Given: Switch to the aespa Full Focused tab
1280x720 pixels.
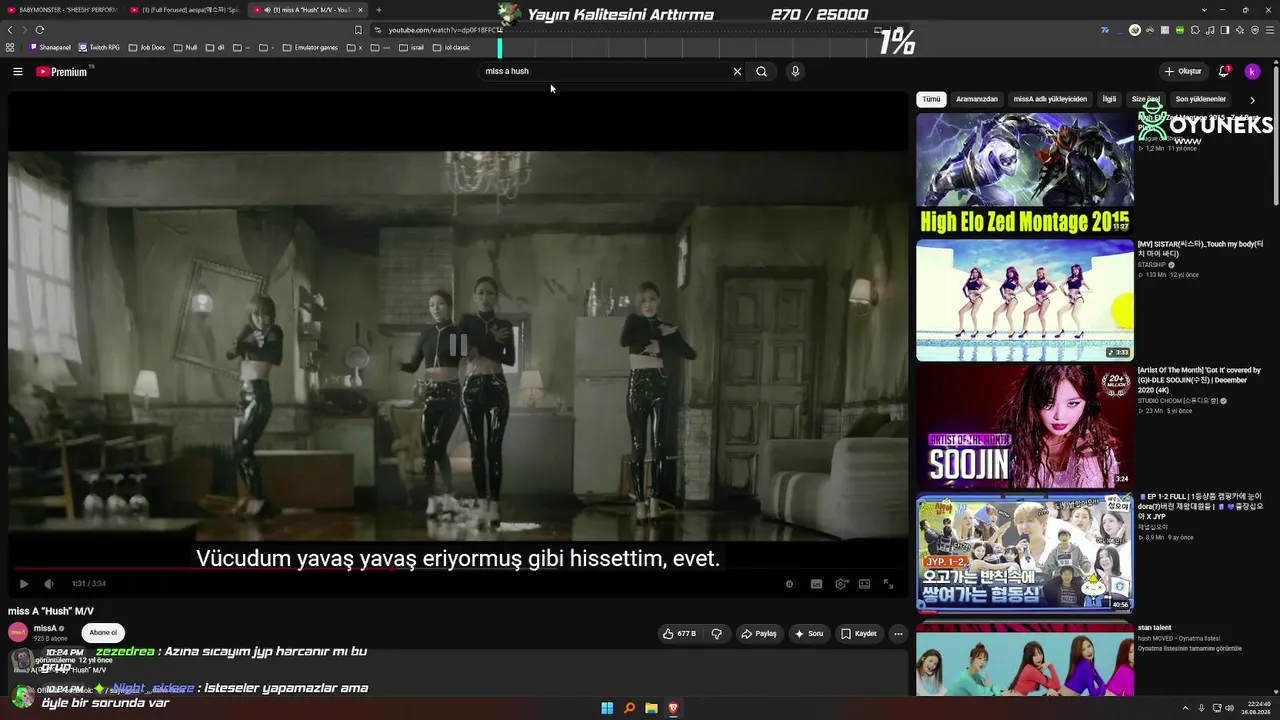Looking at the screenshot, I should pos(184,10).
